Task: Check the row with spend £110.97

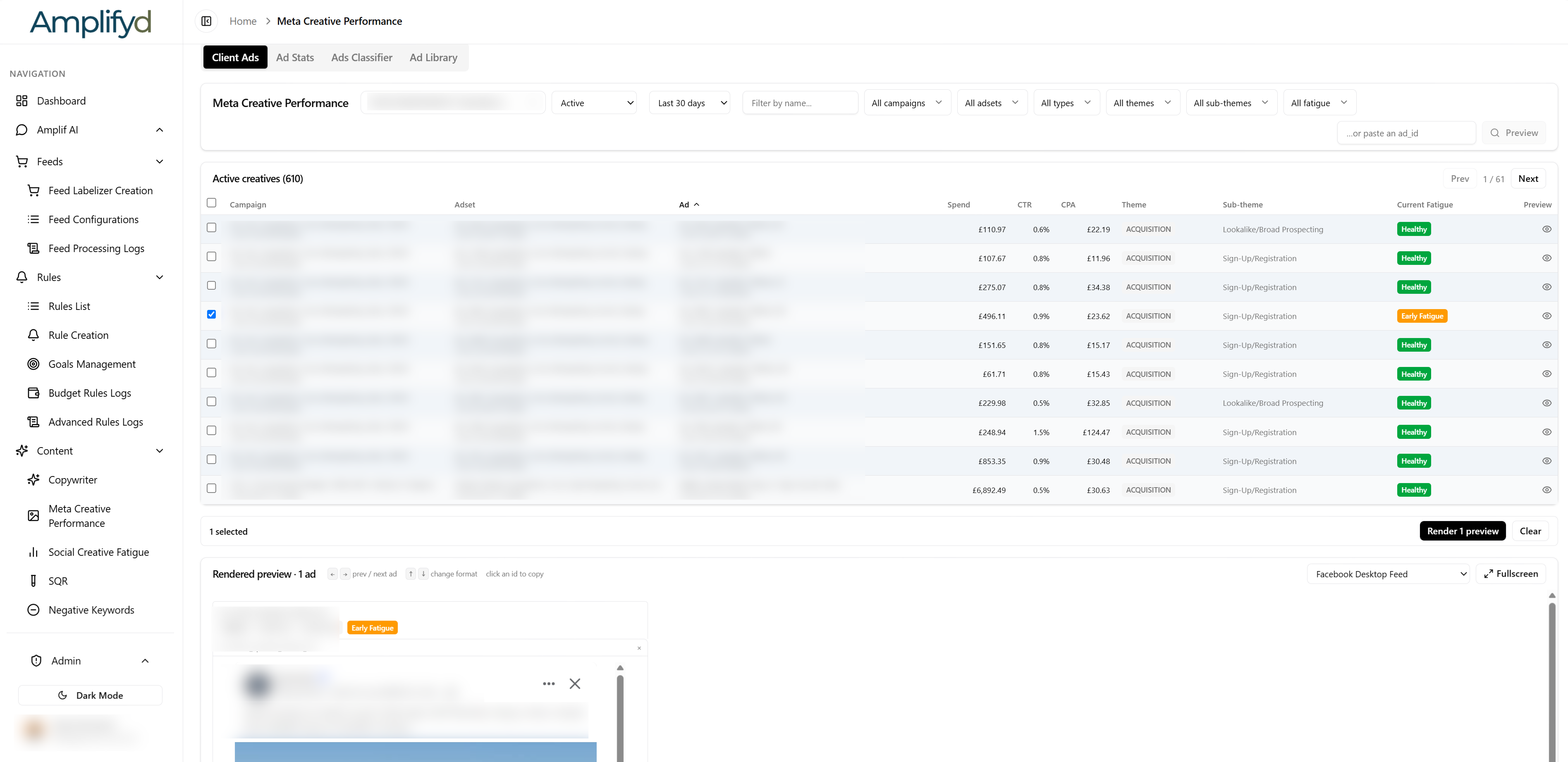Action: [x=211, y=227]
